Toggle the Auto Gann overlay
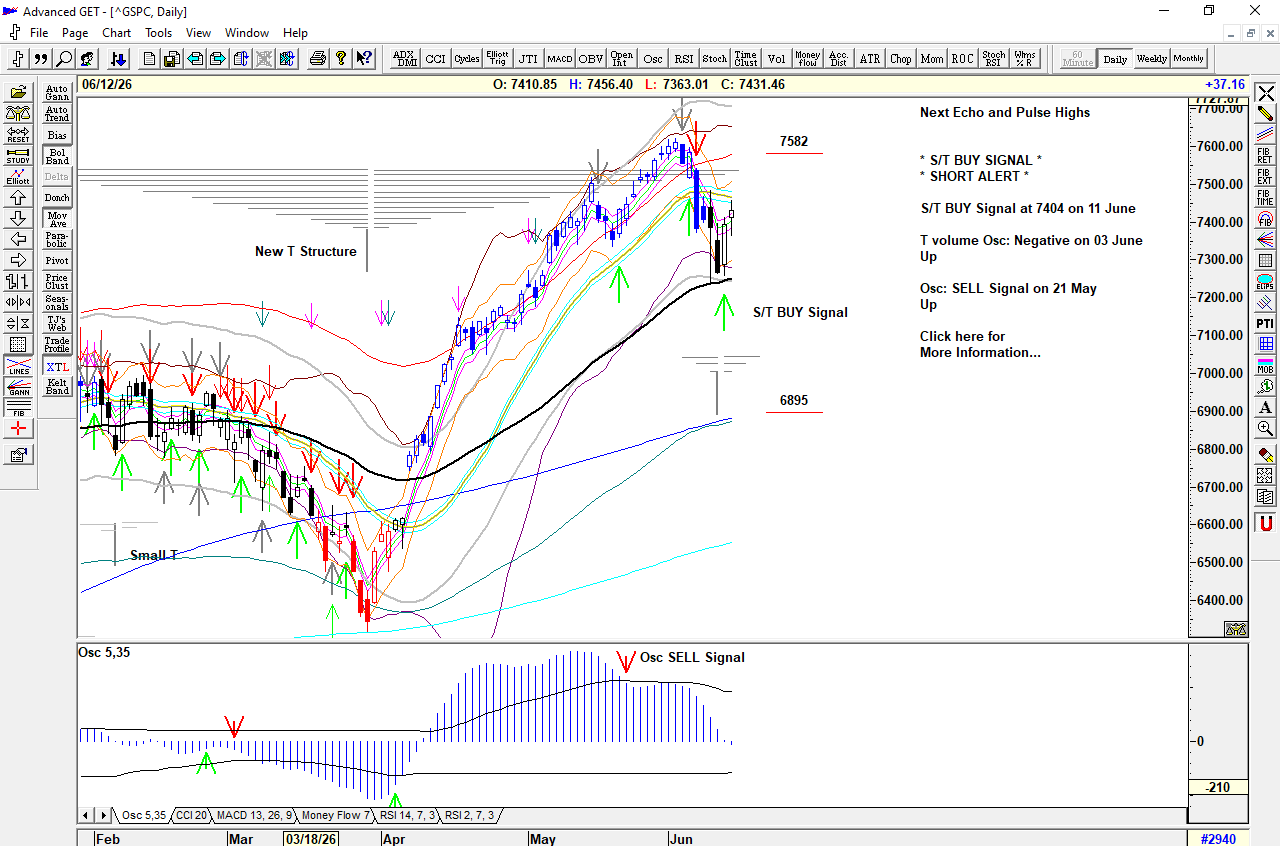1280x846 pixels. click(x=57, y=93)
